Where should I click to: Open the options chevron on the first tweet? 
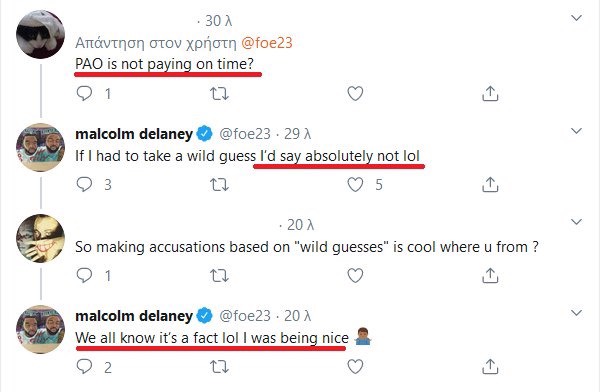coord(576,18)
